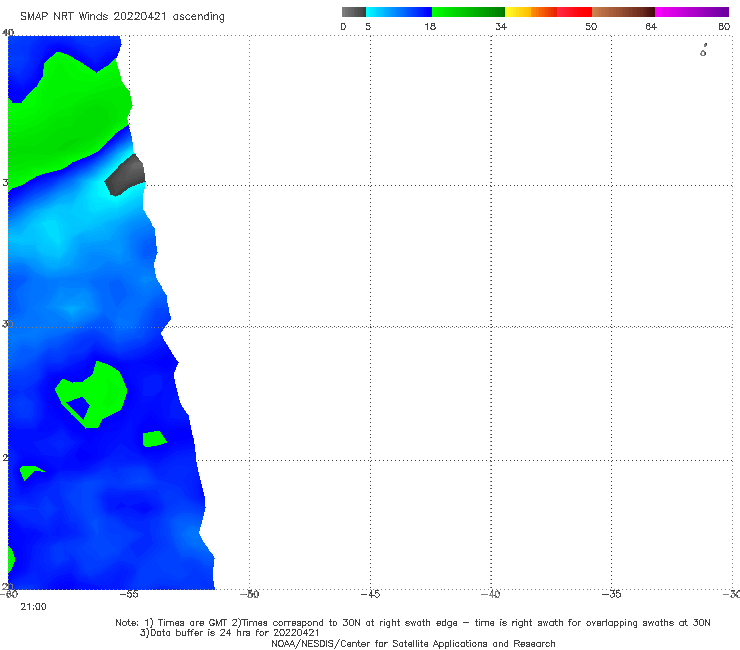Click the longitude label '-55'

[x=129, y=594]
